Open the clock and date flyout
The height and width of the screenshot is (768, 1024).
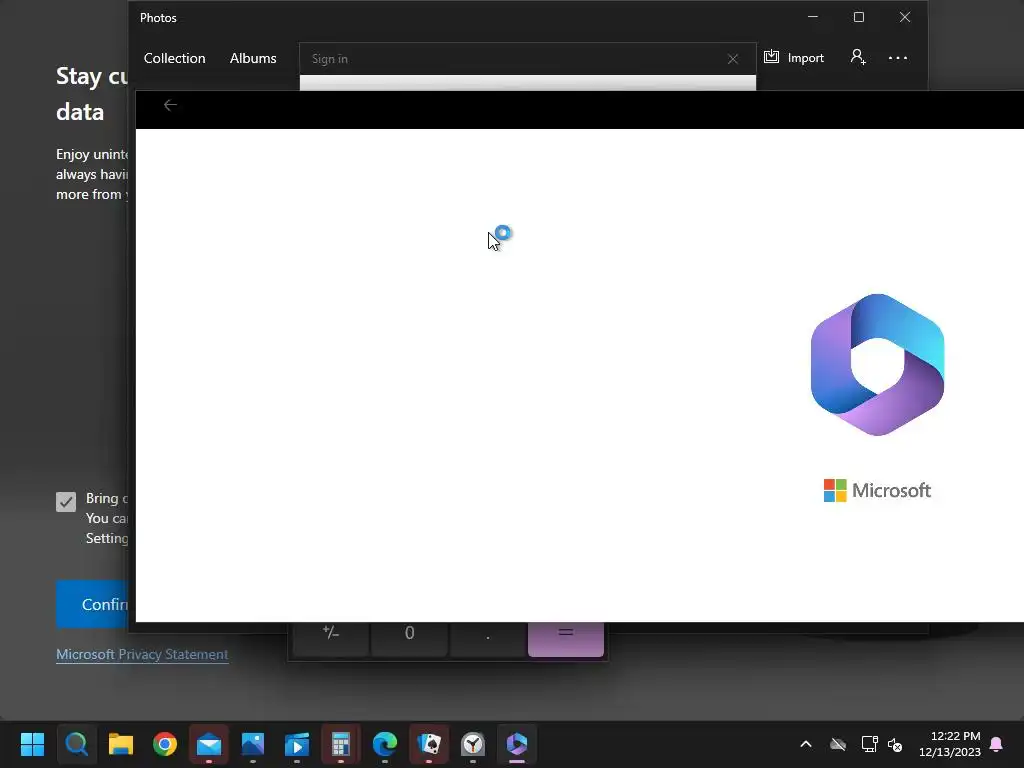[x=950, y=744]
